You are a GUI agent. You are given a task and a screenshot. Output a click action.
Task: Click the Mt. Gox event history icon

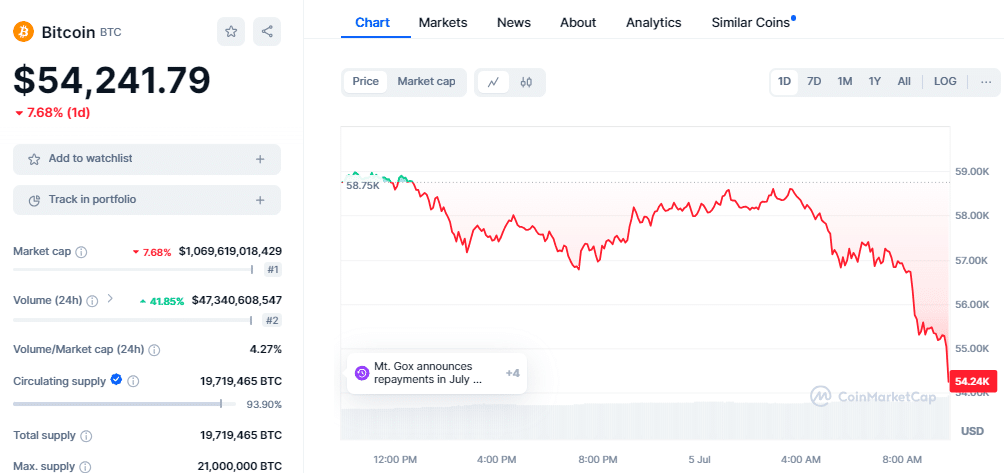coord(361,373)
